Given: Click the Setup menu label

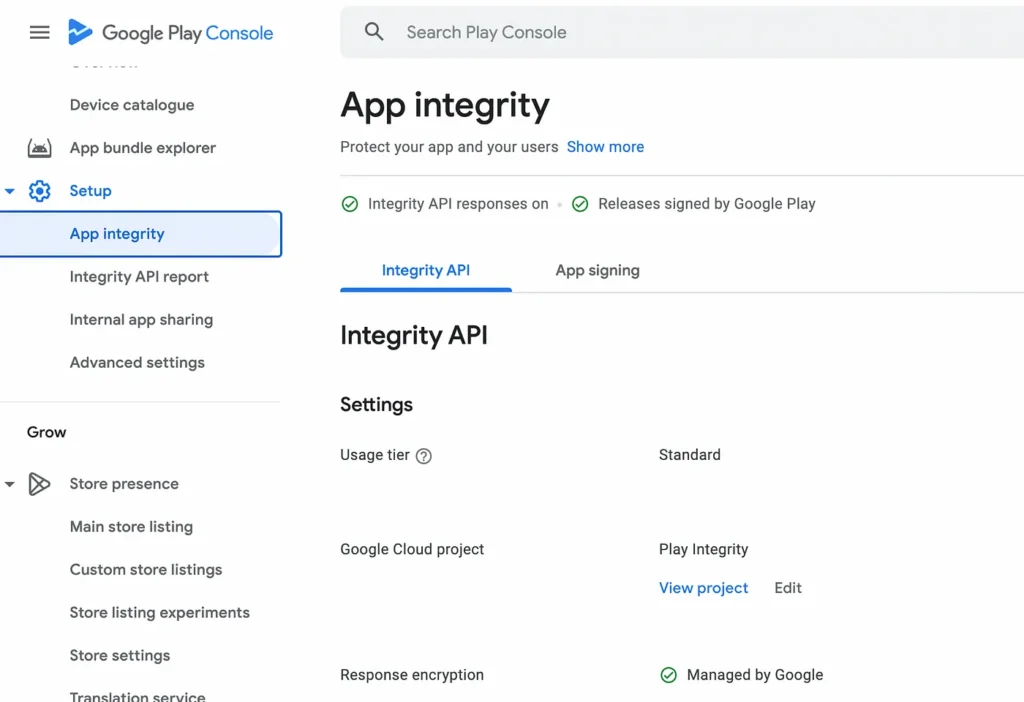Looking at the screenshot, I should coord(91,191).
